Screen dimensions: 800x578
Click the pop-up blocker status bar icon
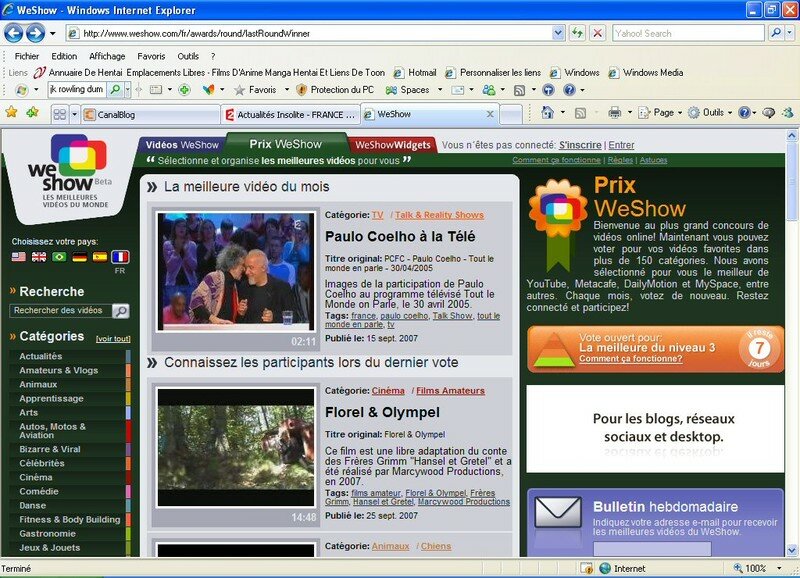(x=587, y=568)
